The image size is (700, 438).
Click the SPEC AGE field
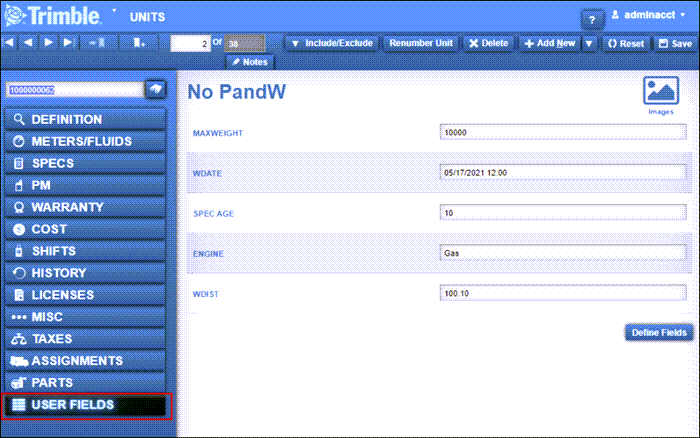click(563, 213)
